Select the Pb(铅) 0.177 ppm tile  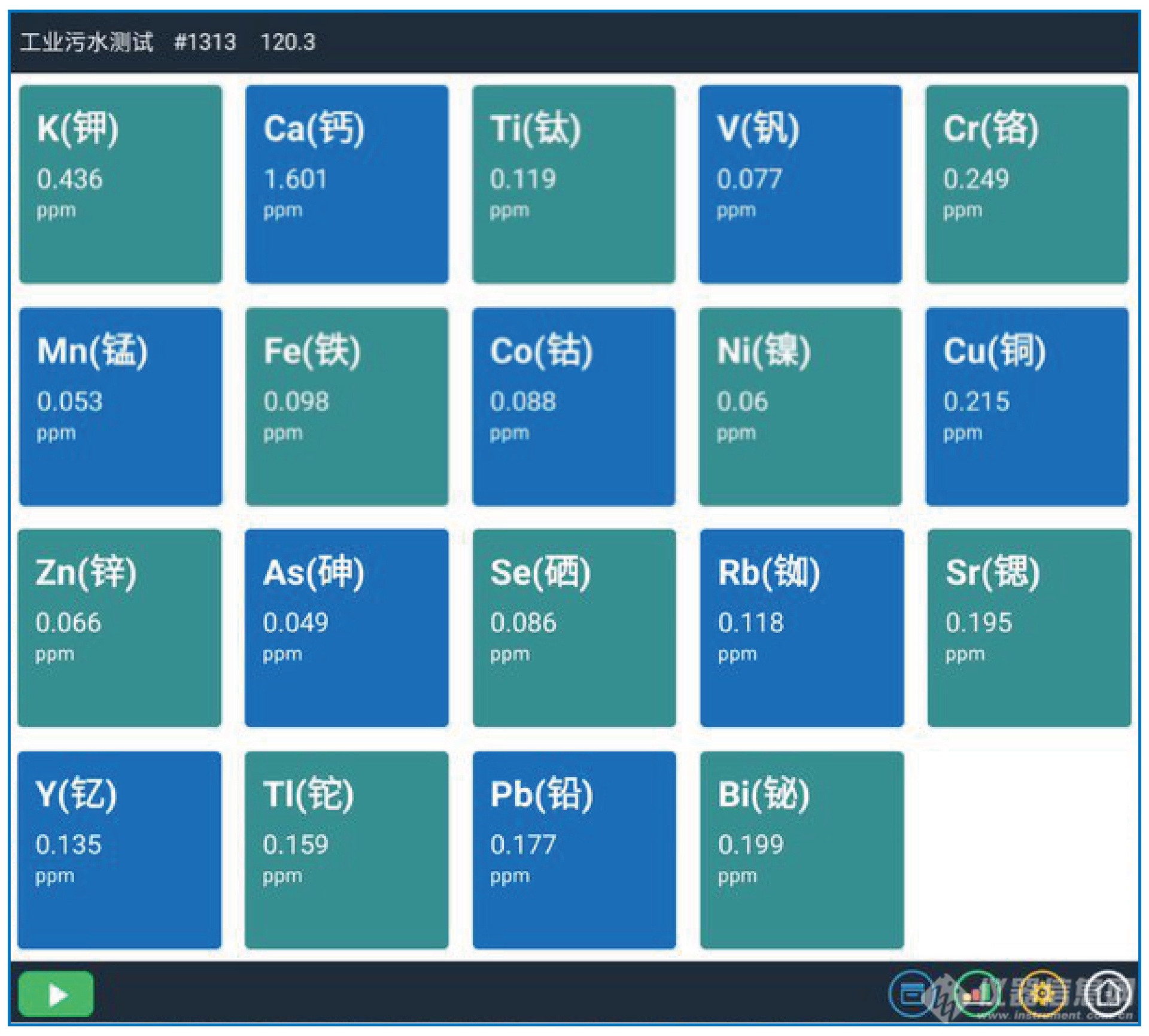[574, 850]
